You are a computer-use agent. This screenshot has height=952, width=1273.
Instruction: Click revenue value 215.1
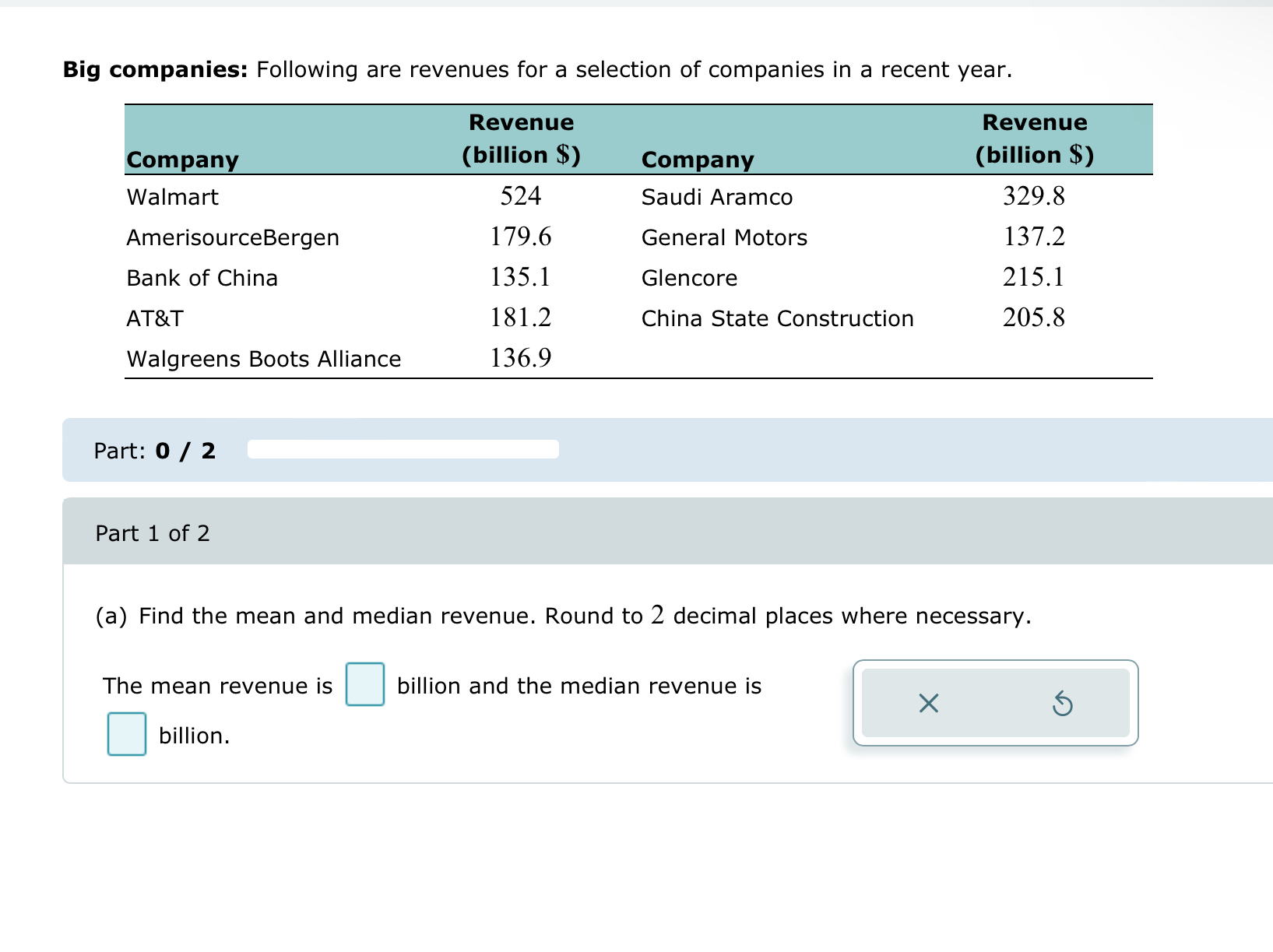(1034, 276)
